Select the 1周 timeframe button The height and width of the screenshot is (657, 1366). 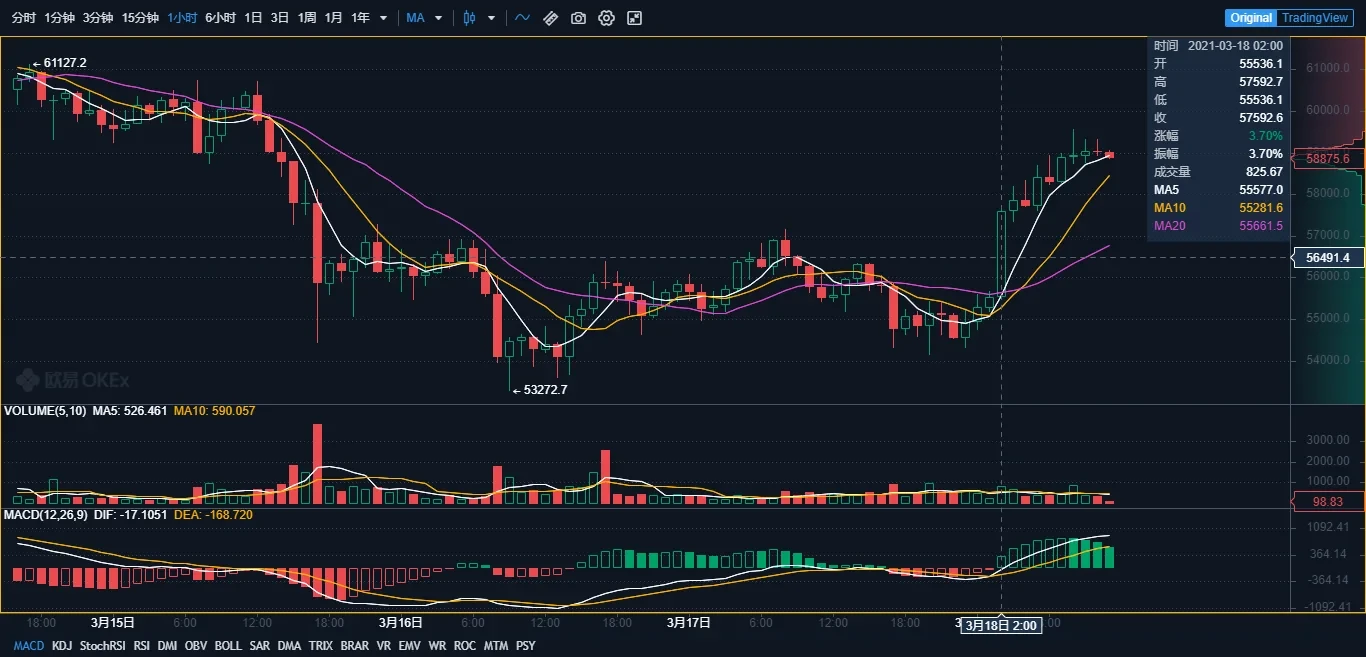point(307,18)
